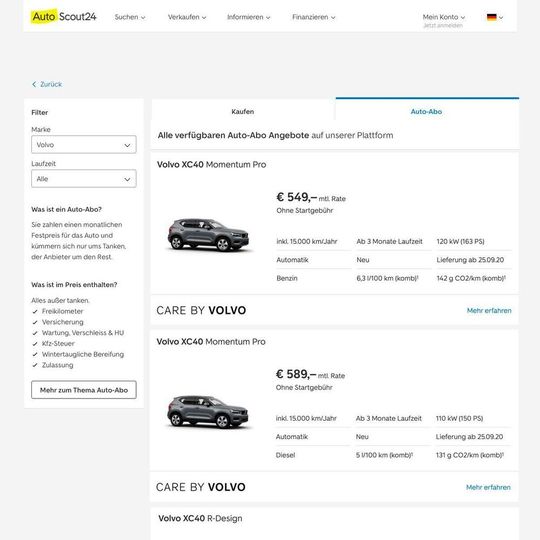This screenshot has width=540, height=540.
Task: Open the Suchen navigation menu
Action: 130,17
